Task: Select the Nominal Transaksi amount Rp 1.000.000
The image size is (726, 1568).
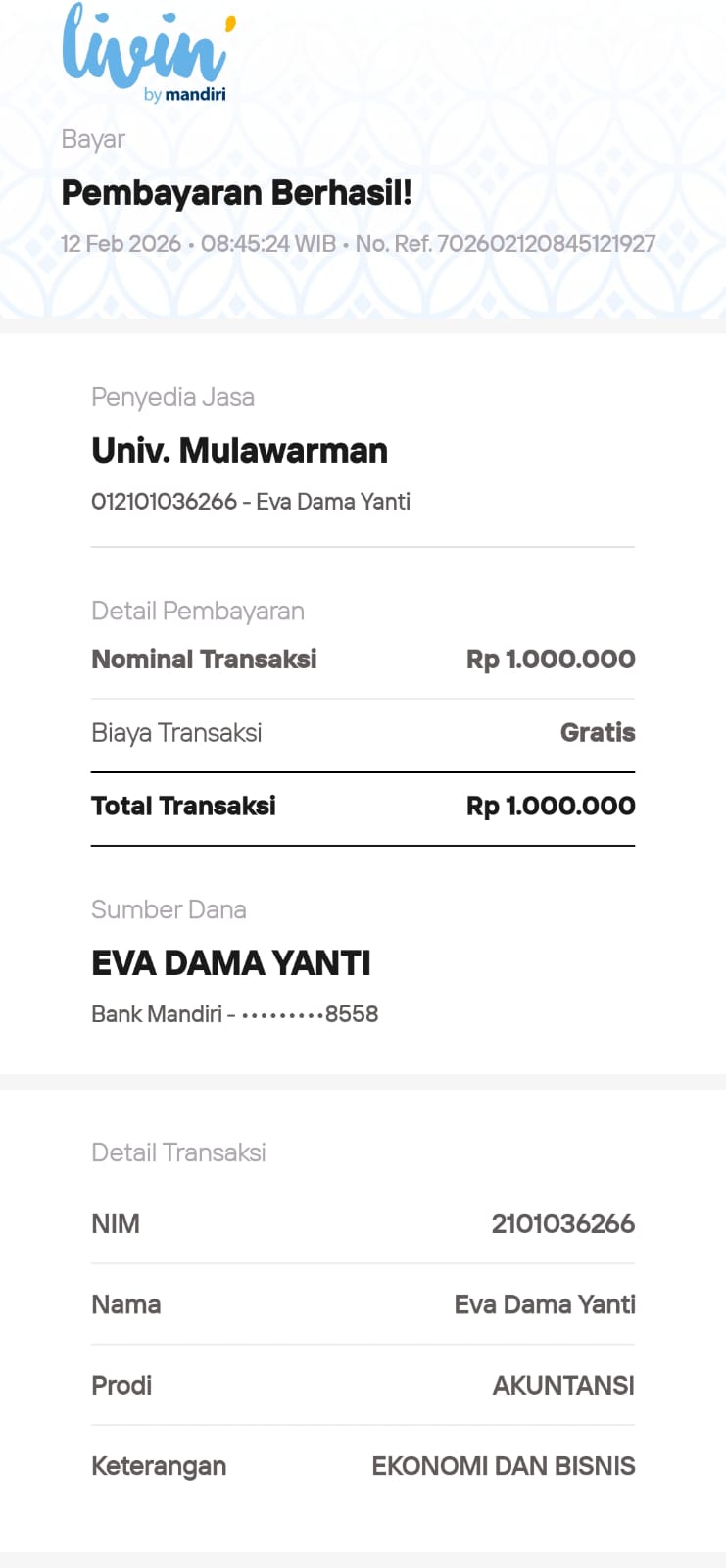Action: coord(551,660)
